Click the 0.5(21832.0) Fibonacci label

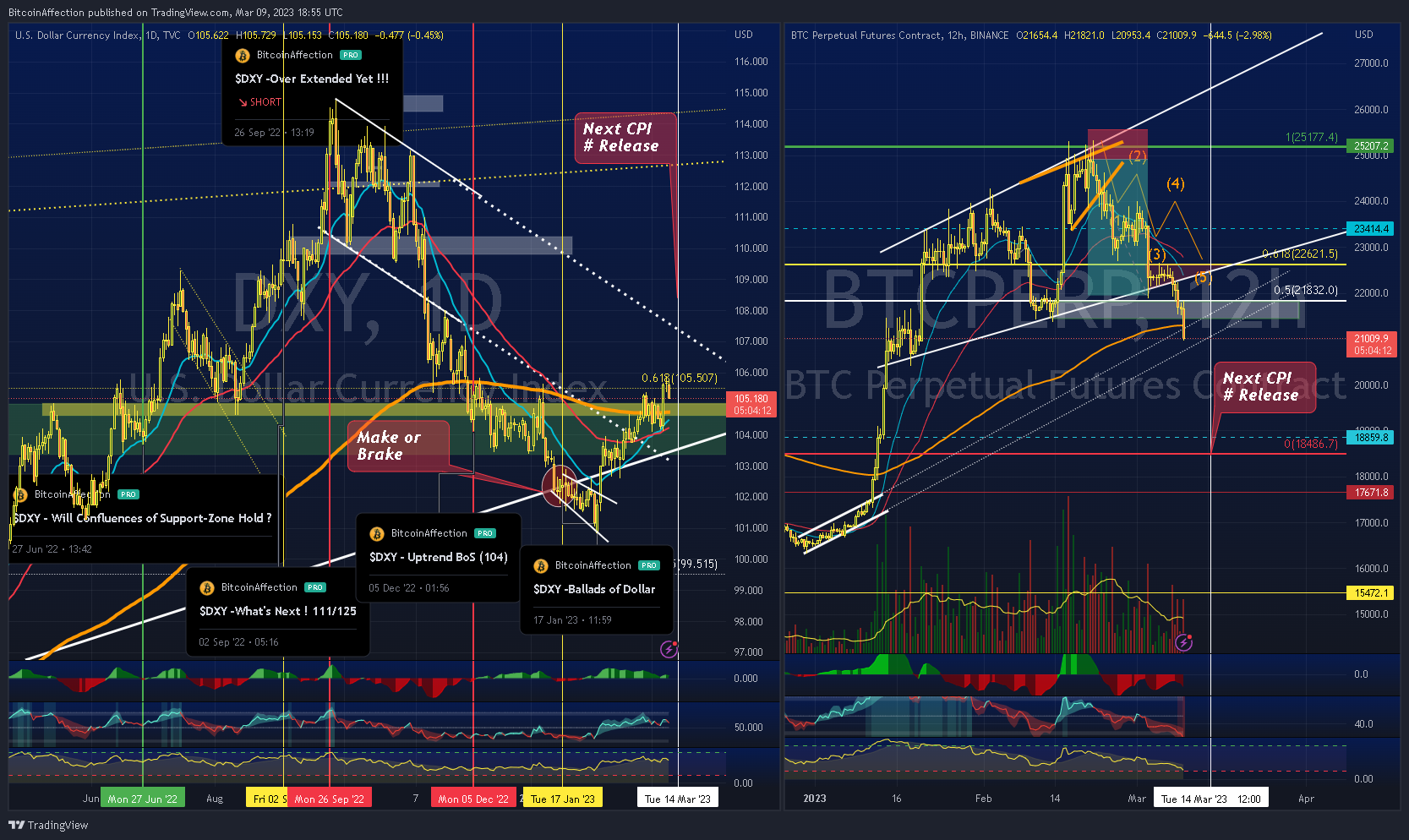1306,290
